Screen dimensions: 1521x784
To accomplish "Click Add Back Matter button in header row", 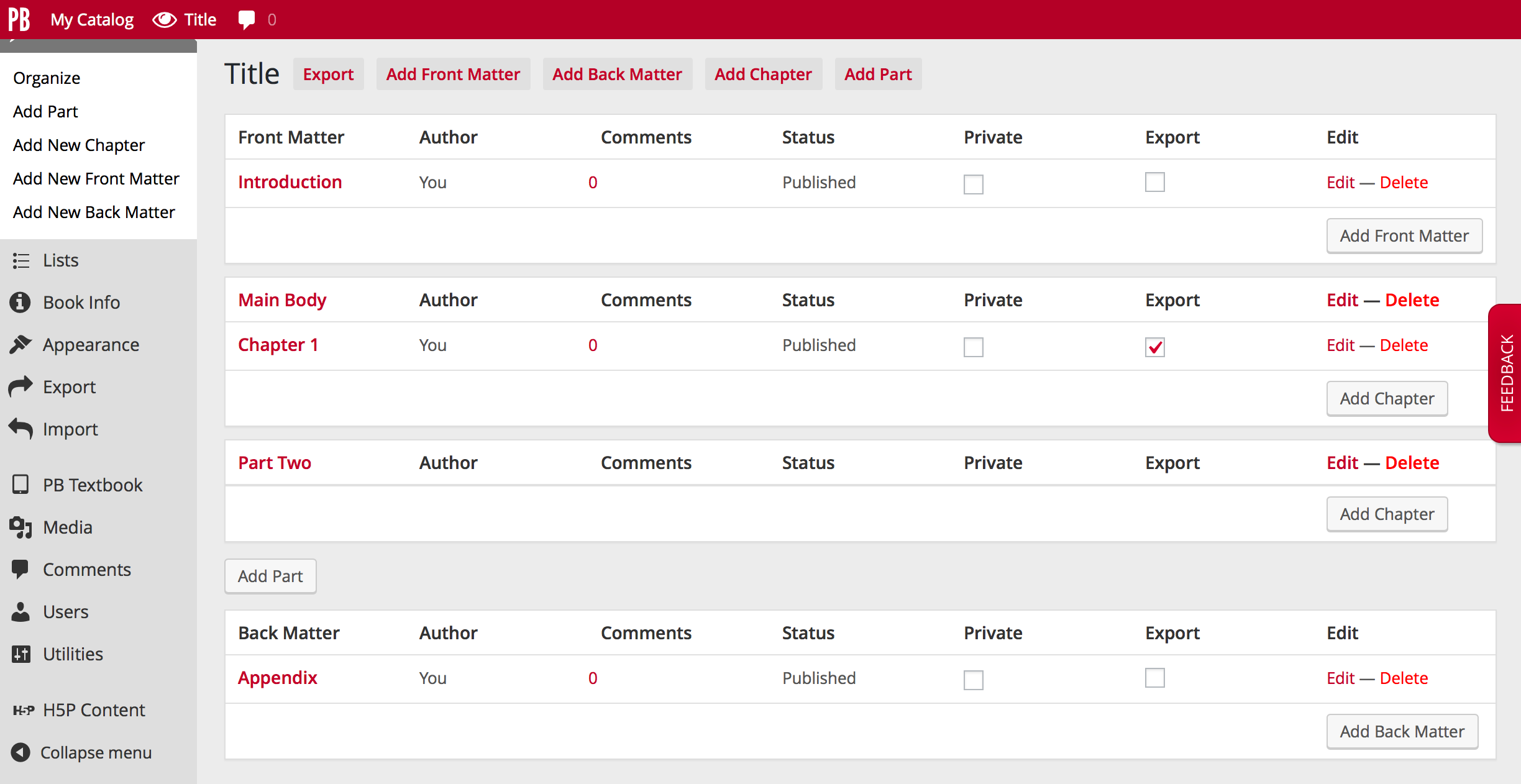I will pyautogui.click(x=617, y=74).
